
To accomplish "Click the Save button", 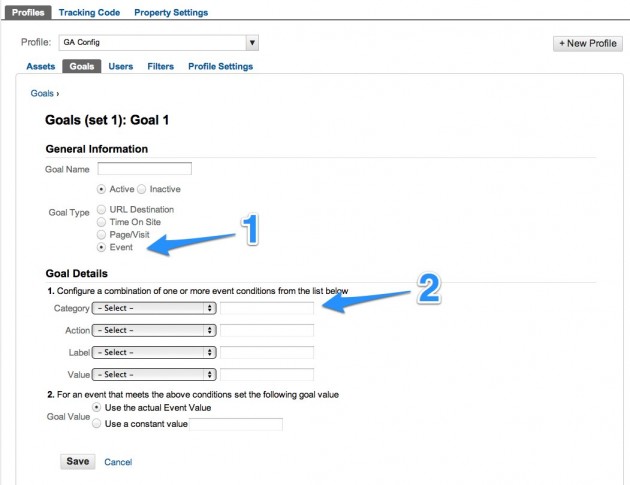I will 78,461.
